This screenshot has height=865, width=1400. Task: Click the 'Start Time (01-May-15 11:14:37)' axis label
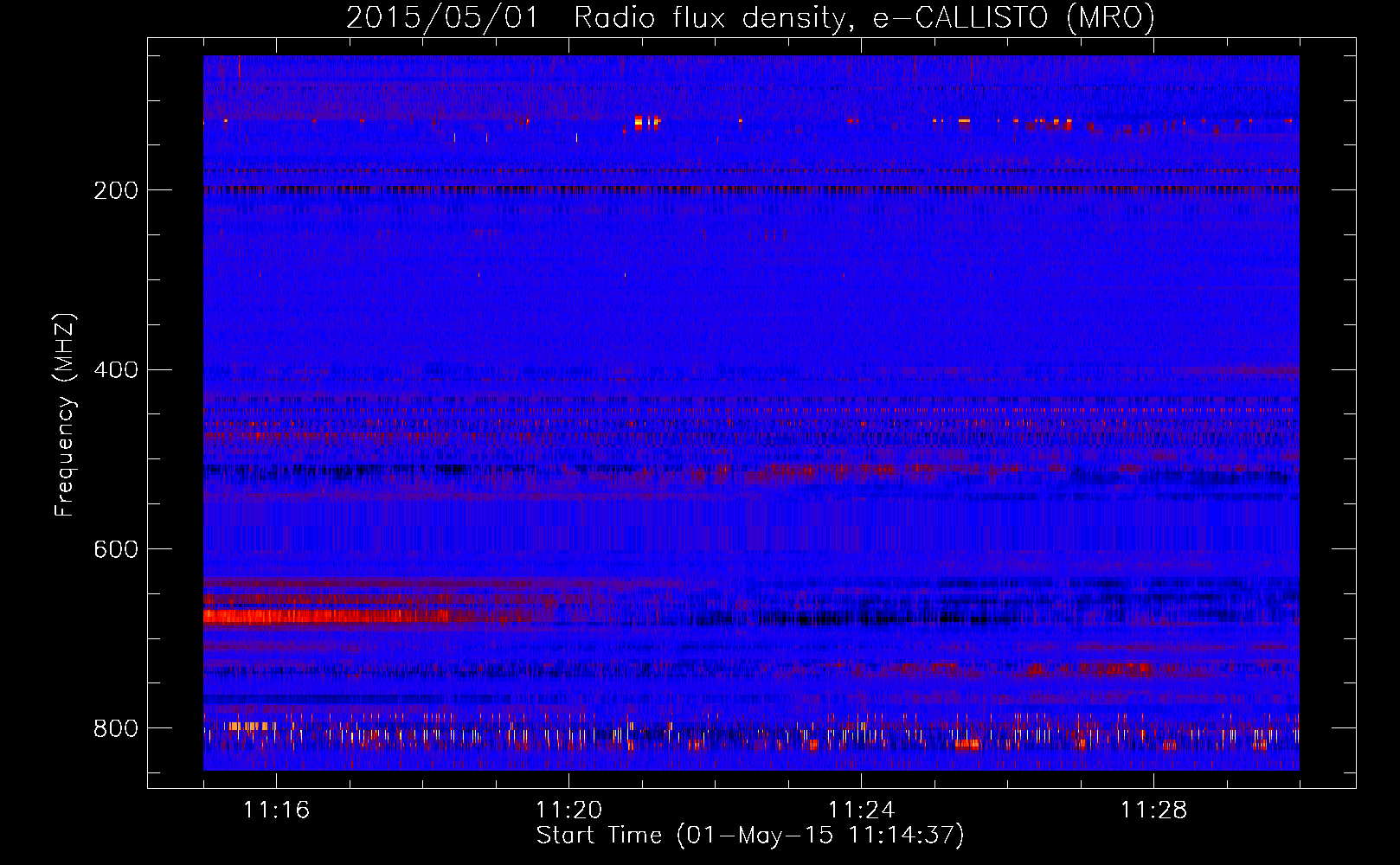click(750, 836)
